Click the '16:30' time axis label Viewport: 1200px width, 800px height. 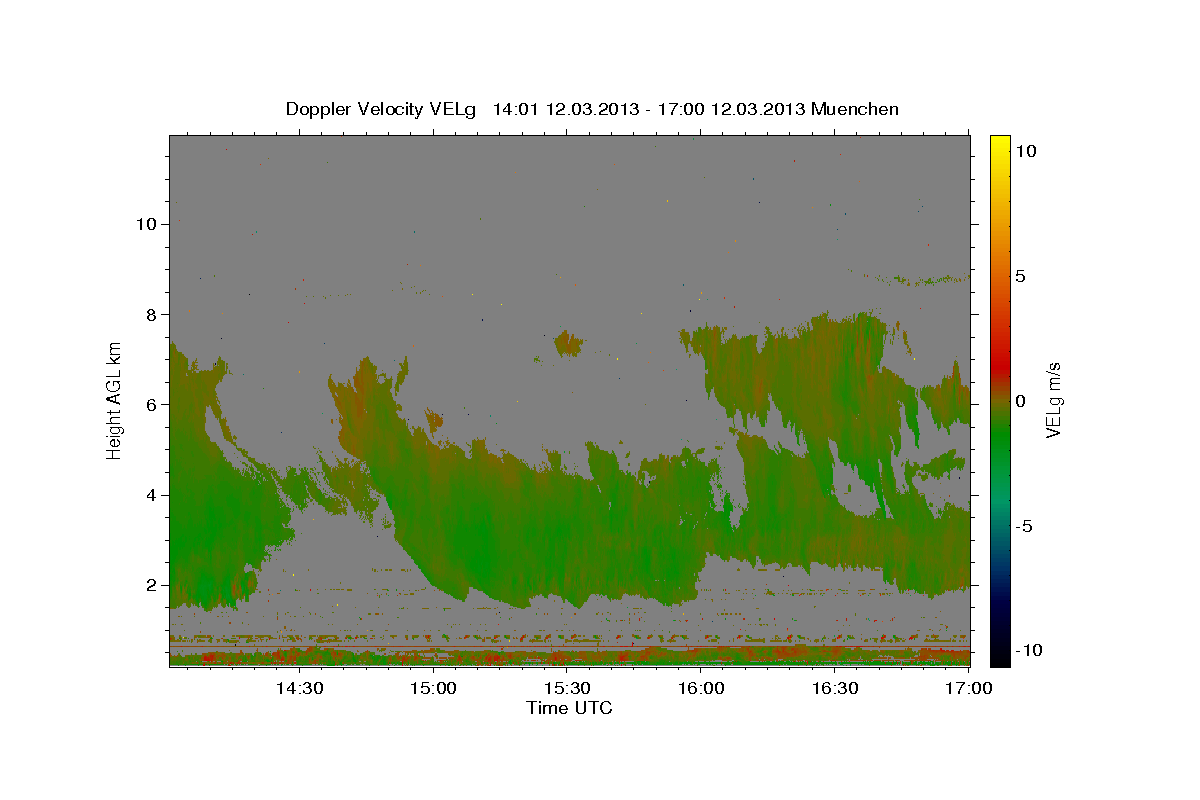(x=836, y=689)
